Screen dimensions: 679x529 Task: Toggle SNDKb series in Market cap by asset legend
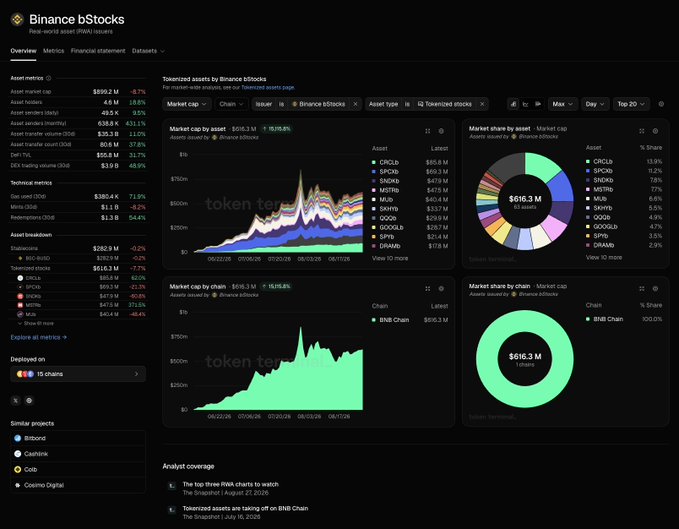pyautogui.click(x=410, y=181)
